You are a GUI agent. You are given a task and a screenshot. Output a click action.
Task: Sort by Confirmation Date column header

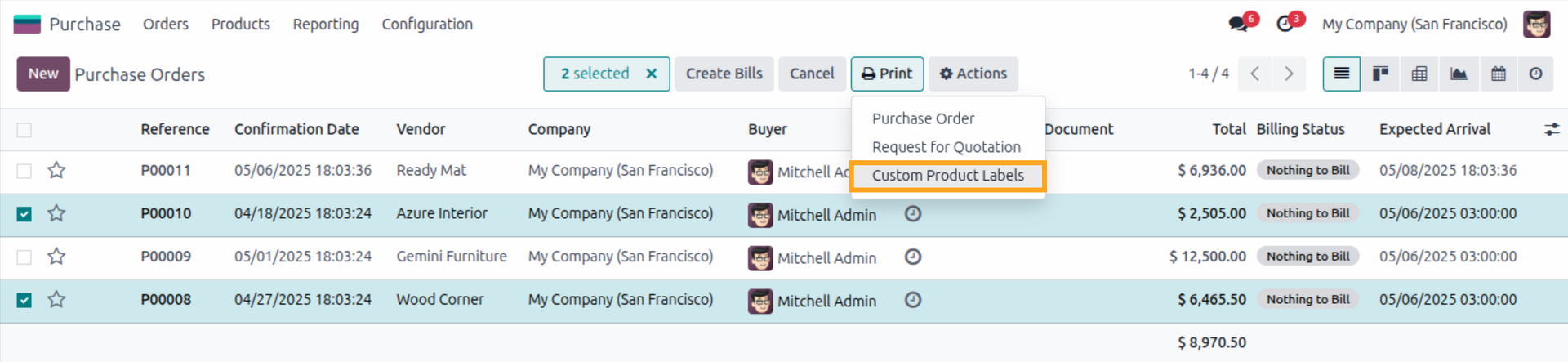click(x=296, y=129)
